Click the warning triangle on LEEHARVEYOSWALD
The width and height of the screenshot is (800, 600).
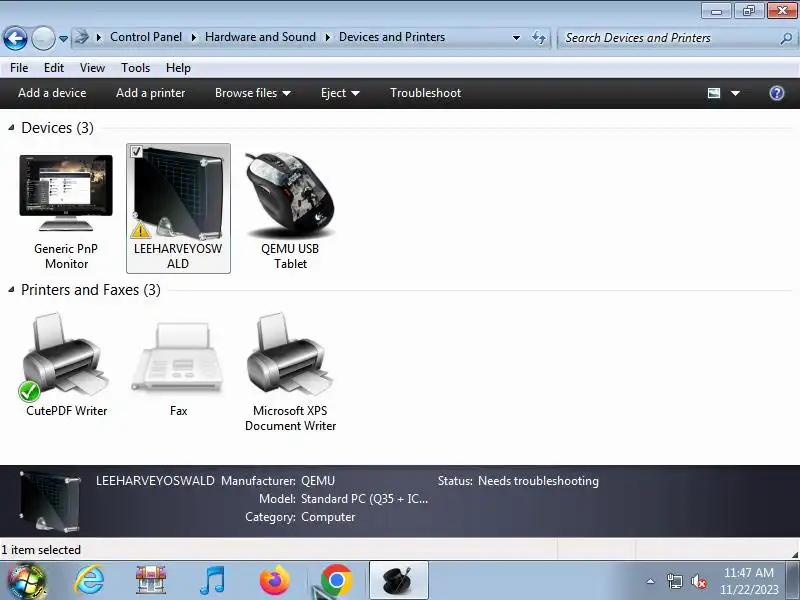[x=140, y=230]
